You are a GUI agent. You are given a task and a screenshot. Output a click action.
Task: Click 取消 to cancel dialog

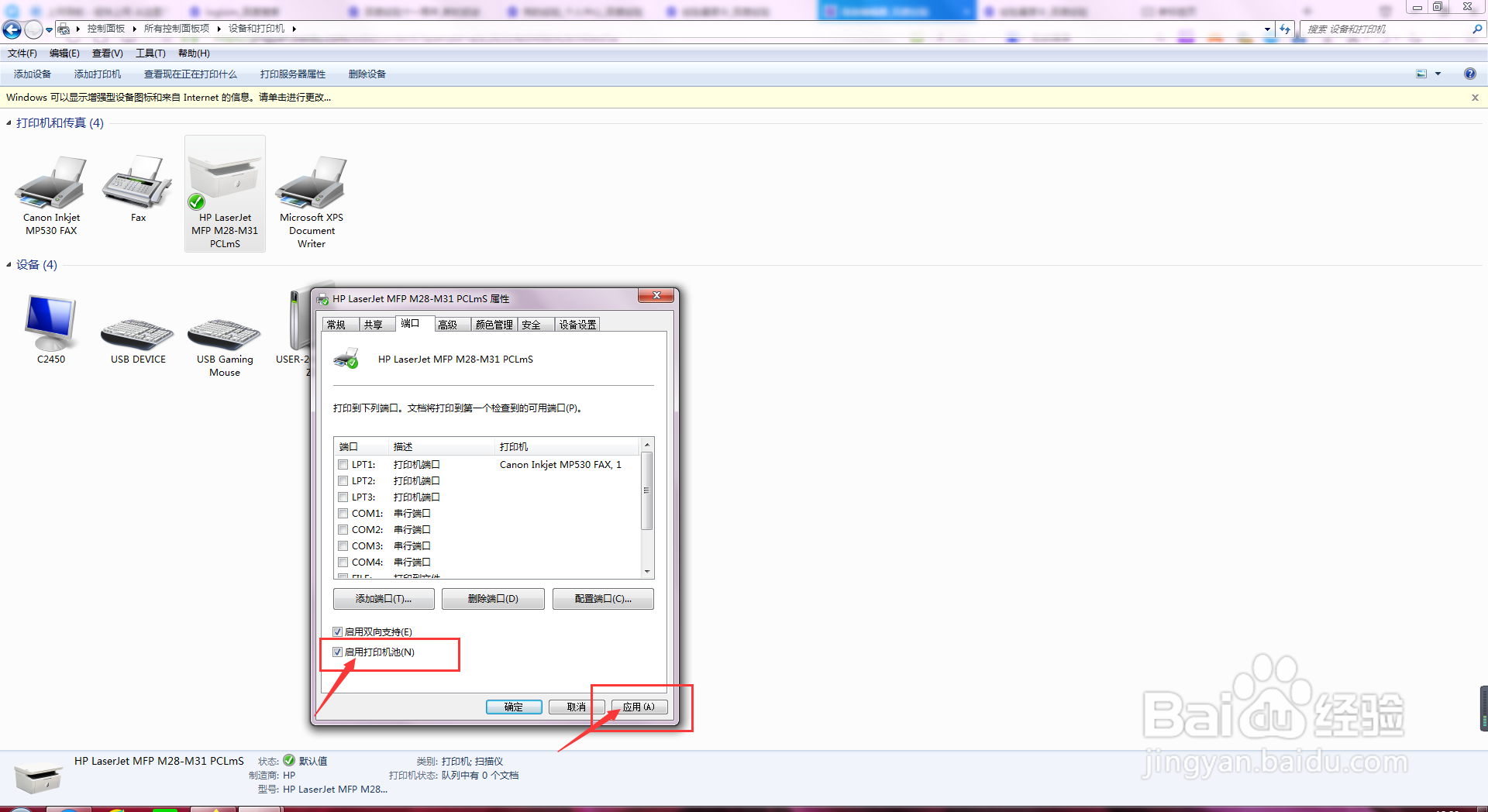click(x=577, y=707)
